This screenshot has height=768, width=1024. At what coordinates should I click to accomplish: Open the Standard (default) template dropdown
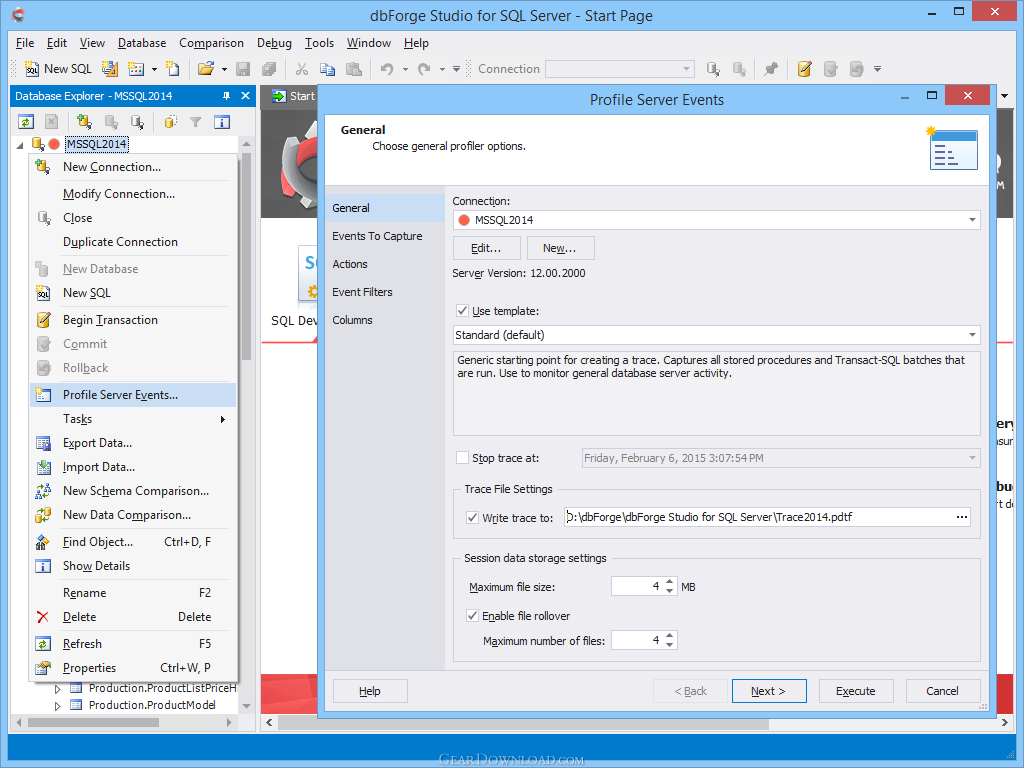[x=972, y=335]
